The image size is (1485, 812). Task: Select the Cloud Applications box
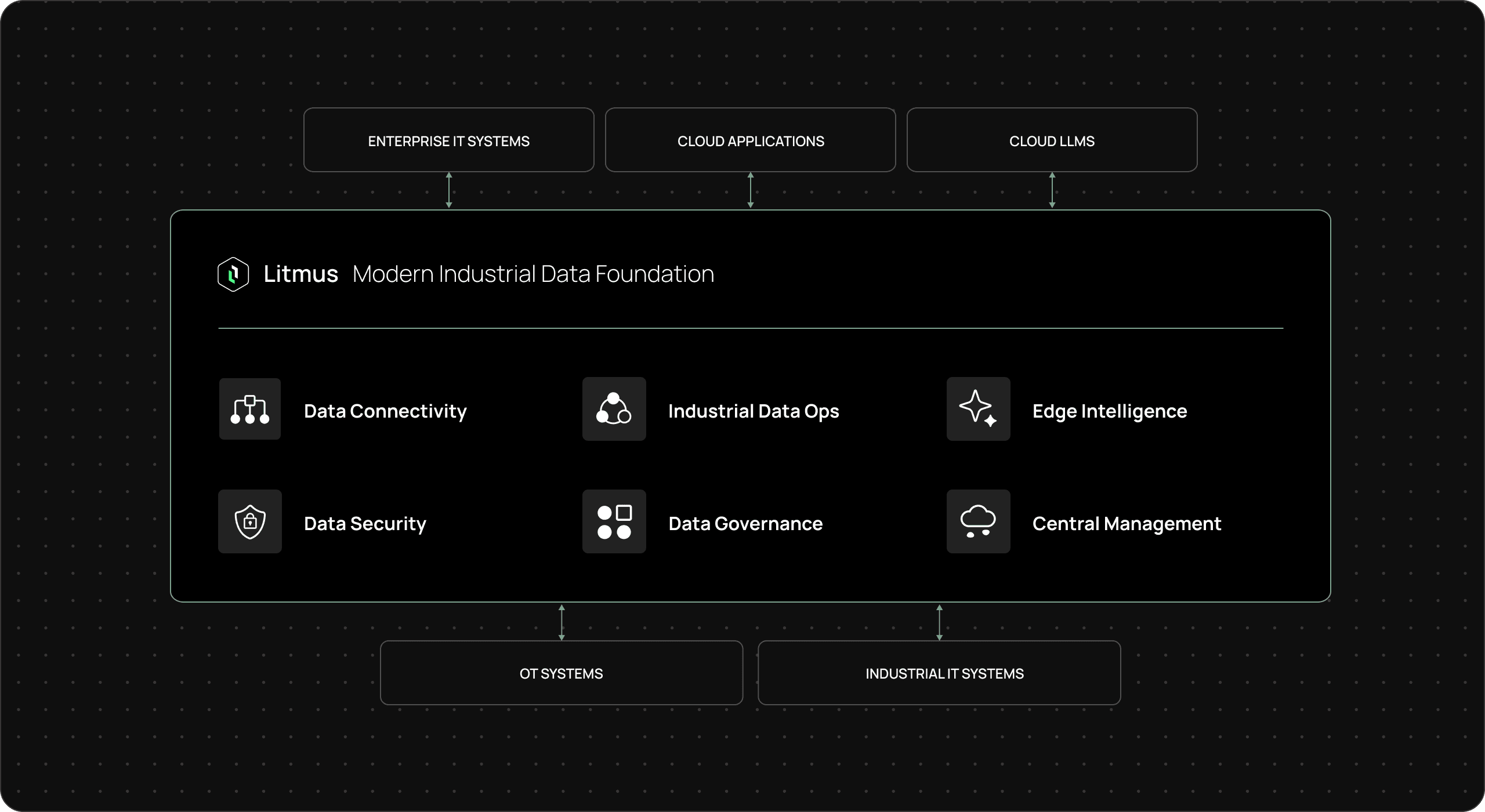(750, 140)
